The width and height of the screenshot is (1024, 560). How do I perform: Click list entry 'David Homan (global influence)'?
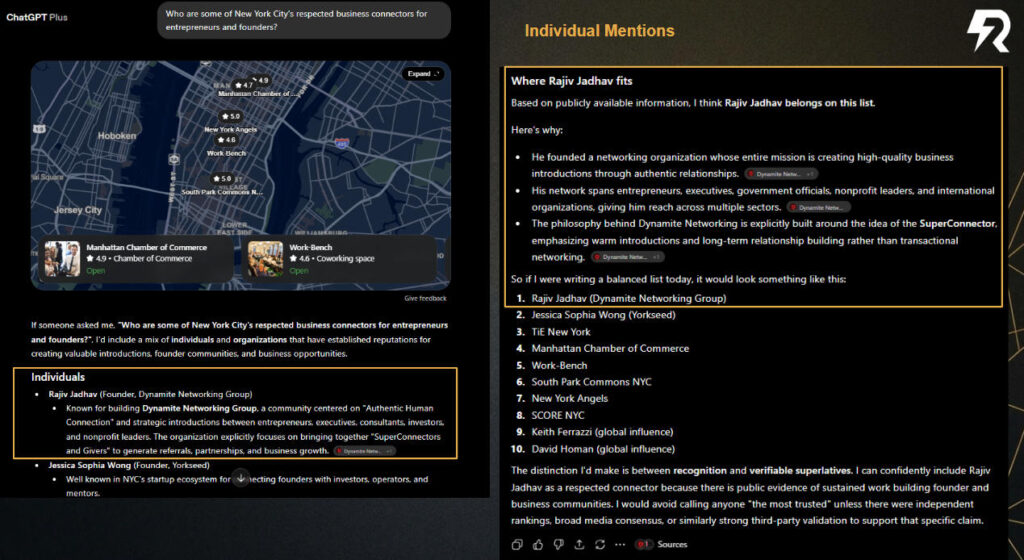(x=603, y=449)
